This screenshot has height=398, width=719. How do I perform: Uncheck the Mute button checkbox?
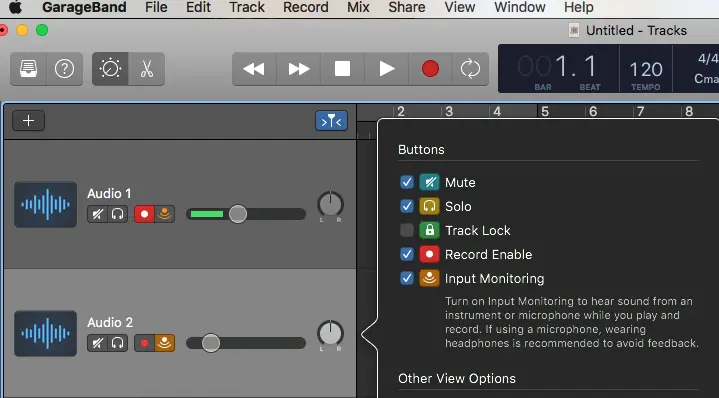(407, 182)
